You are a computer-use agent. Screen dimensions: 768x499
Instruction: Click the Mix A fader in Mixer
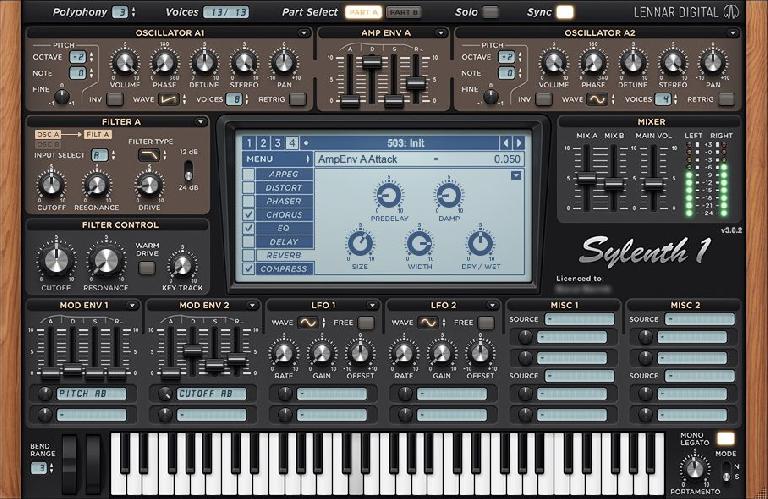tap(586, 178)
